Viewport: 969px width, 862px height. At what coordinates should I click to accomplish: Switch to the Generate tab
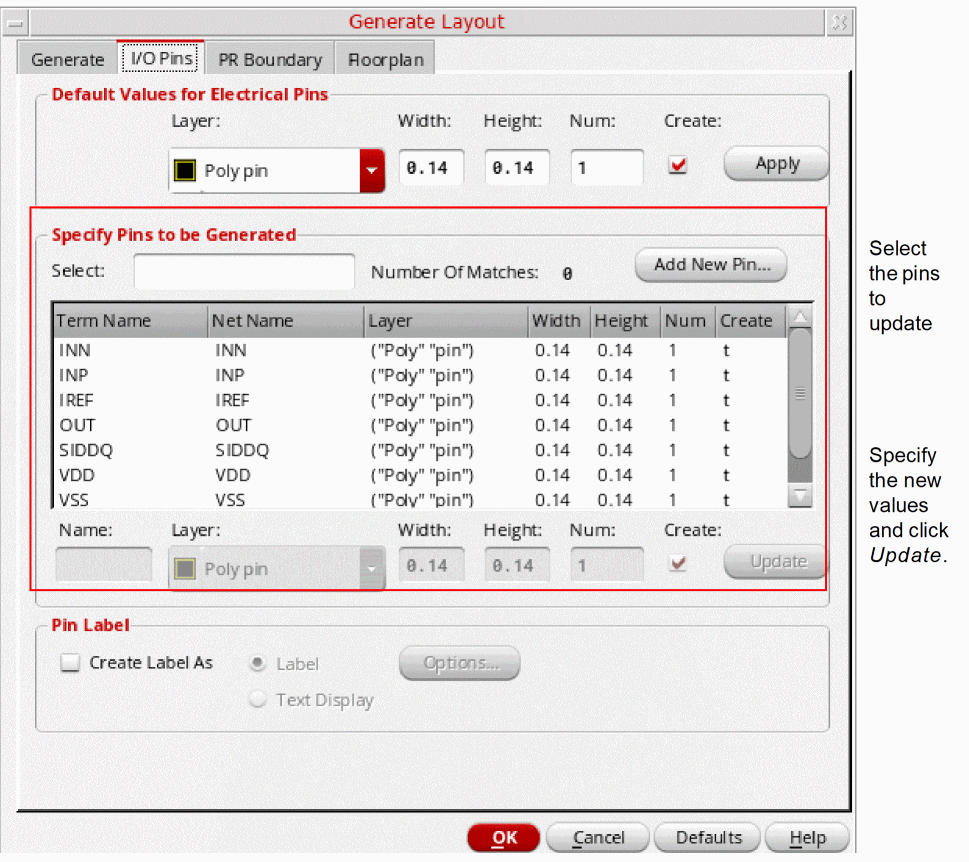pos(67,60)
